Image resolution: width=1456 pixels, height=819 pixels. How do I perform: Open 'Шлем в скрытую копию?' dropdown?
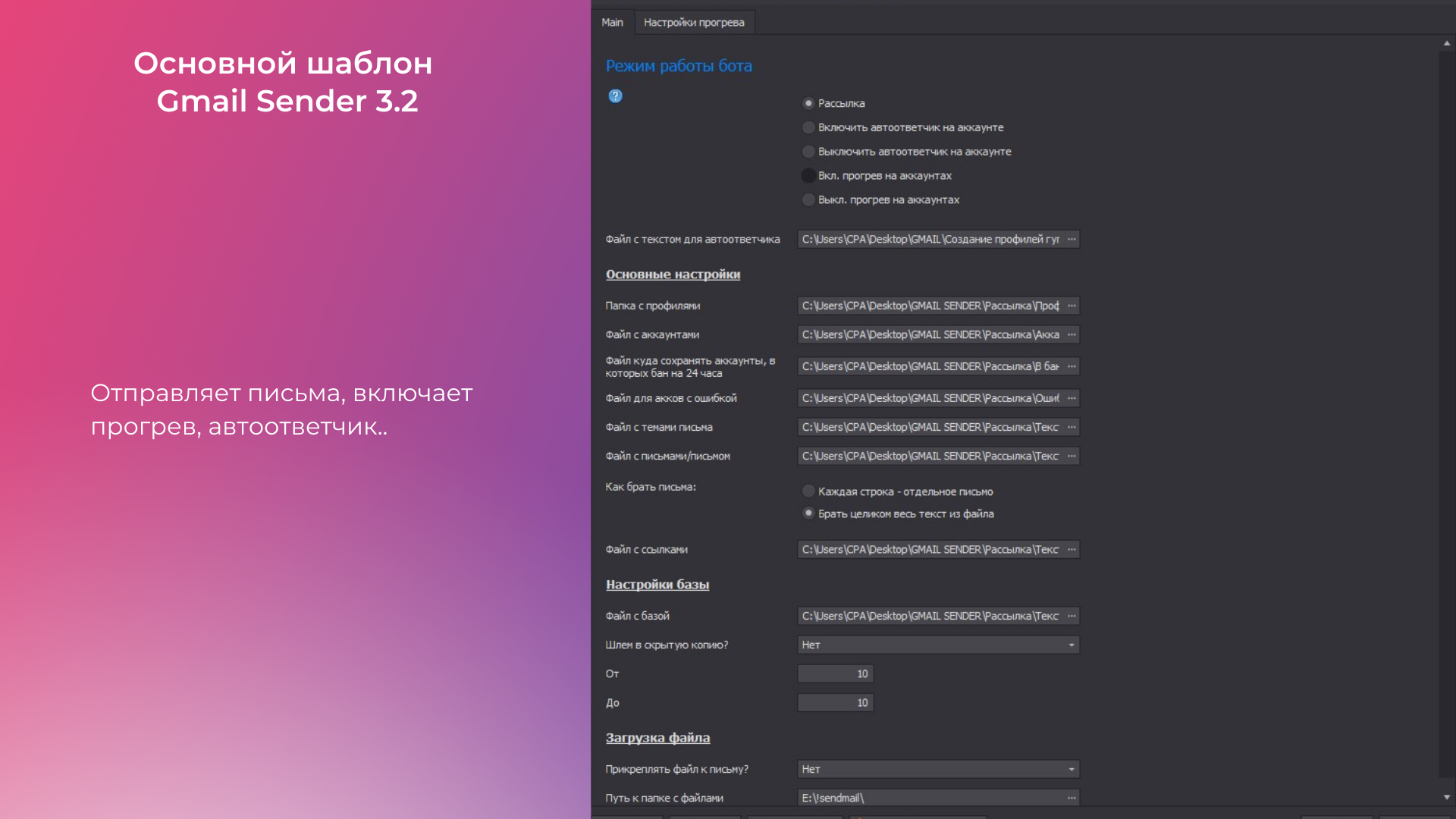click(x=939, y=645)
